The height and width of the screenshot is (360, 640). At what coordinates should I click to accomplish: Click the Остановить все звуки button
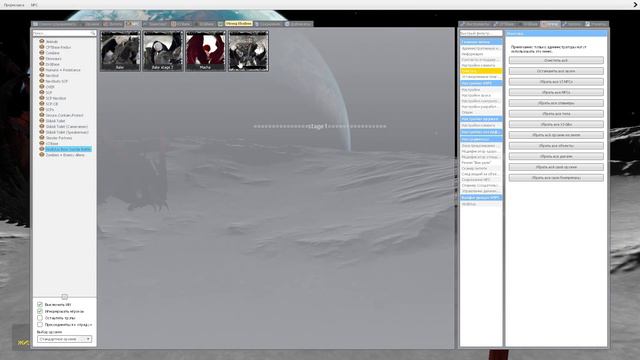[556, 71]
